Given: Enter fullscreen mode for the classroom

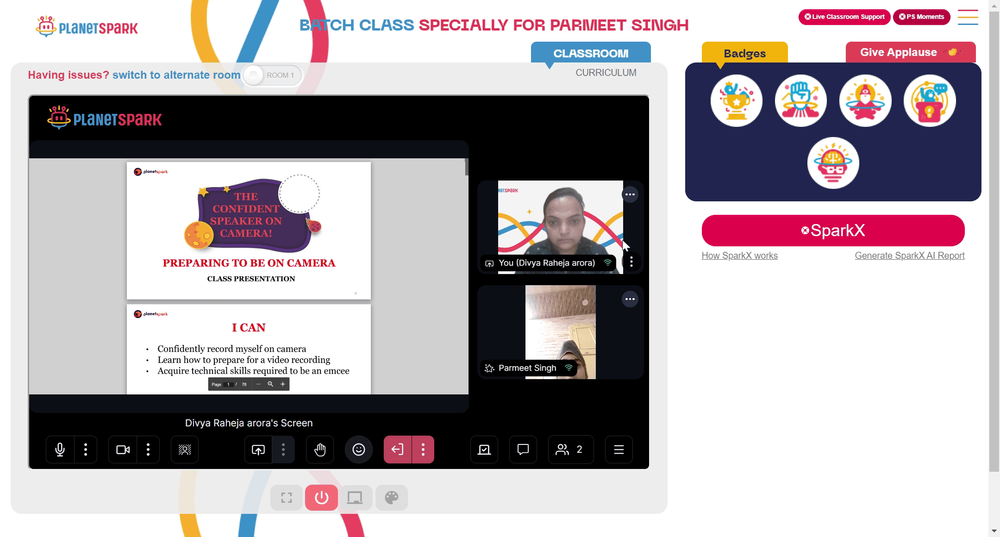Looking at the screenshot, I should (286, 497).
